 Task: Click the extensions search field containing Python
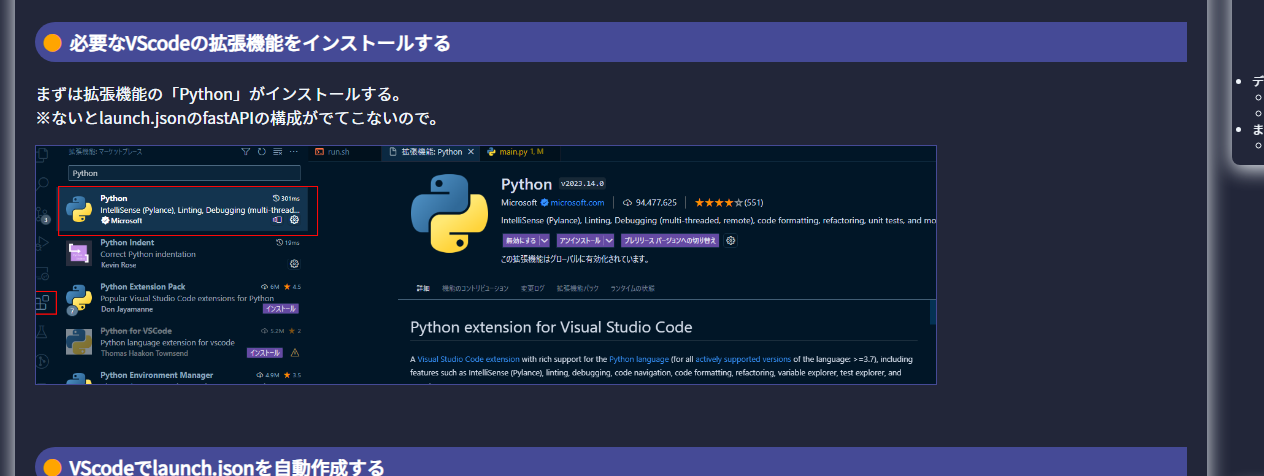click(x=184, y=173)
